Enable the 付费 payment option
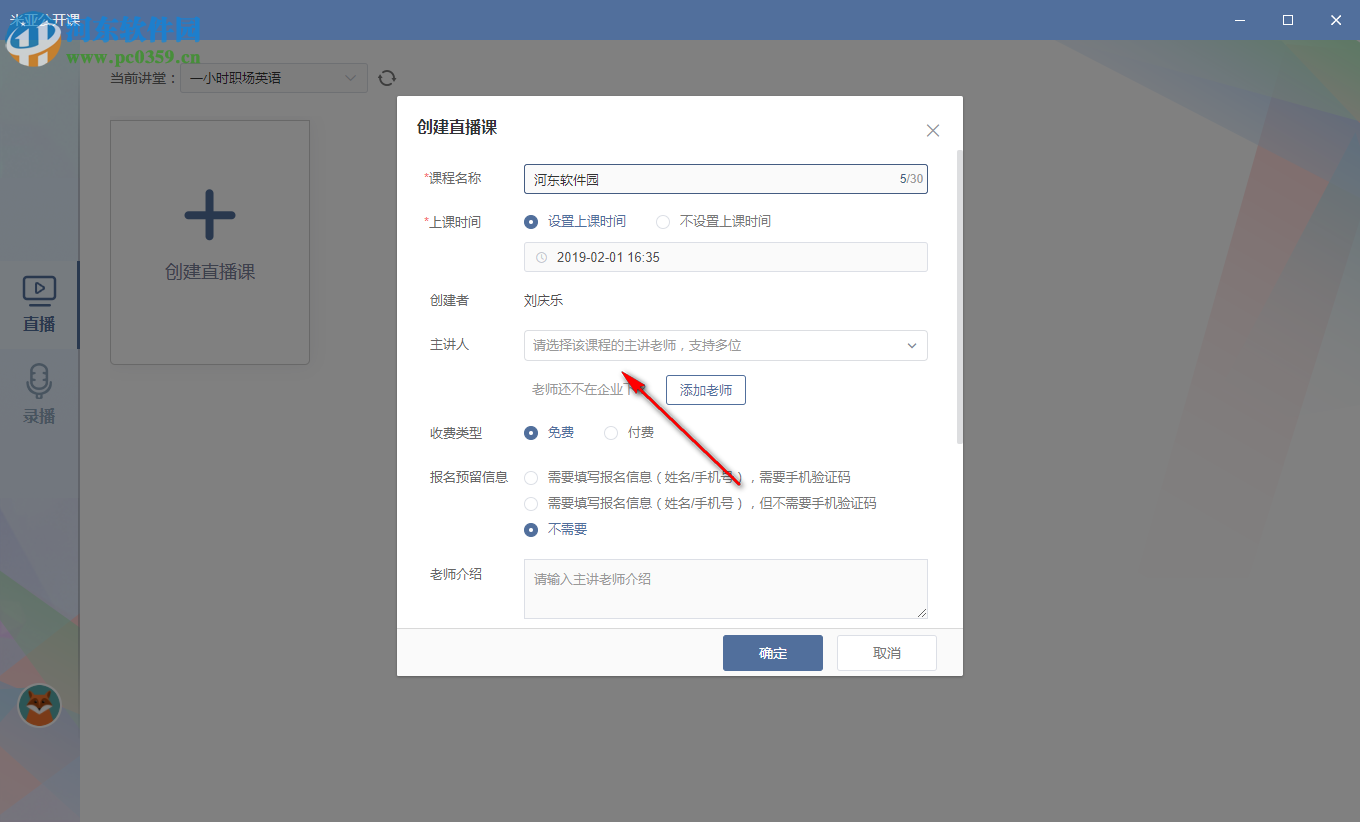The width and height of the screenshot is (1360, 822). pyautogui.click(x=611, y=432)
